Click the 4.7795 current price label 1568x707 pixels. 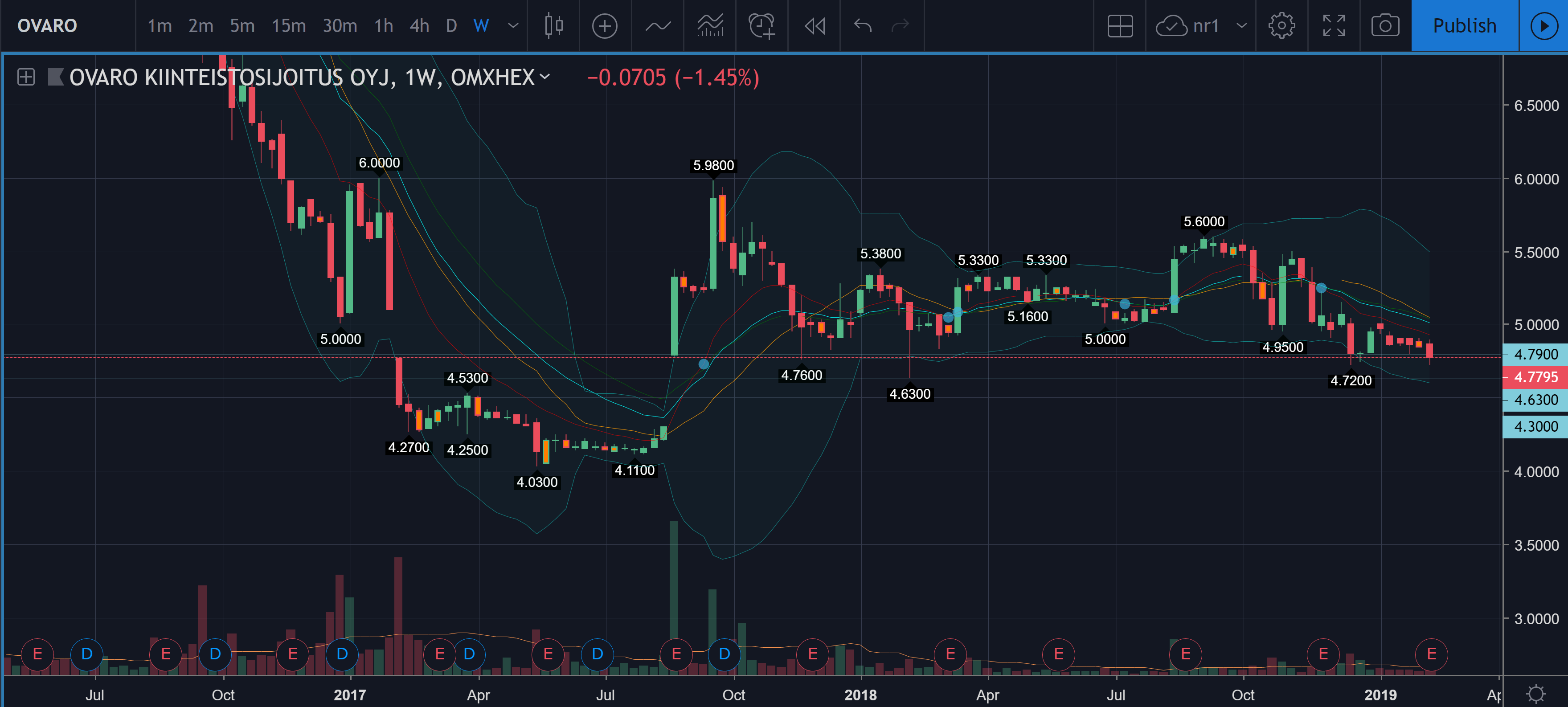coord(1535,377)
